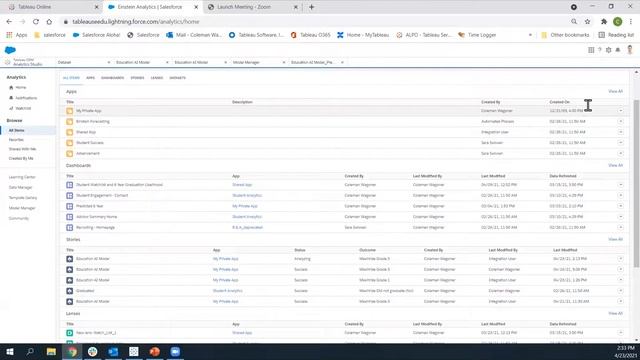Open row actions dropdown for Advancement app
The image size is (640, 360).
620,153
